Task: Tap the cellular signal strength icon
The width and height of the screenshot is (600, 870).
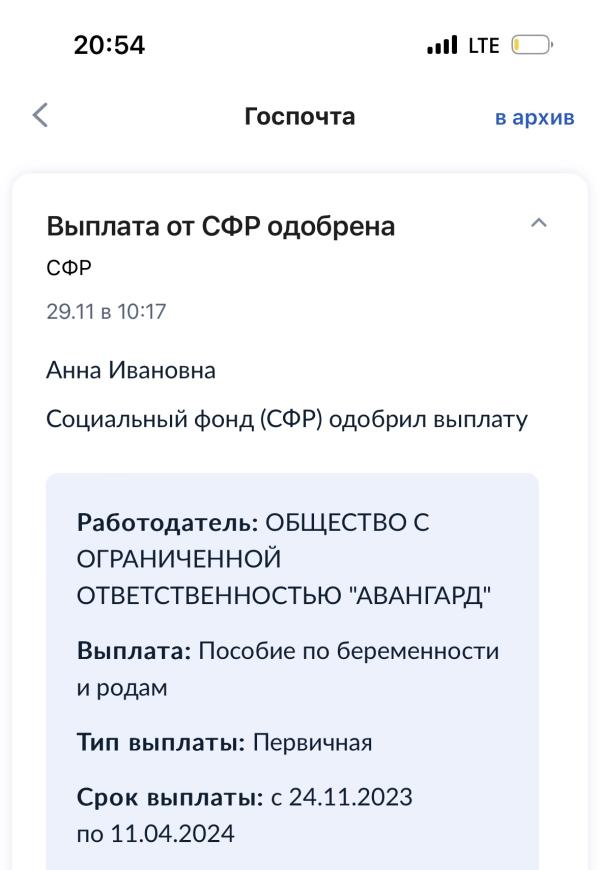Action: tap(442, 45)
